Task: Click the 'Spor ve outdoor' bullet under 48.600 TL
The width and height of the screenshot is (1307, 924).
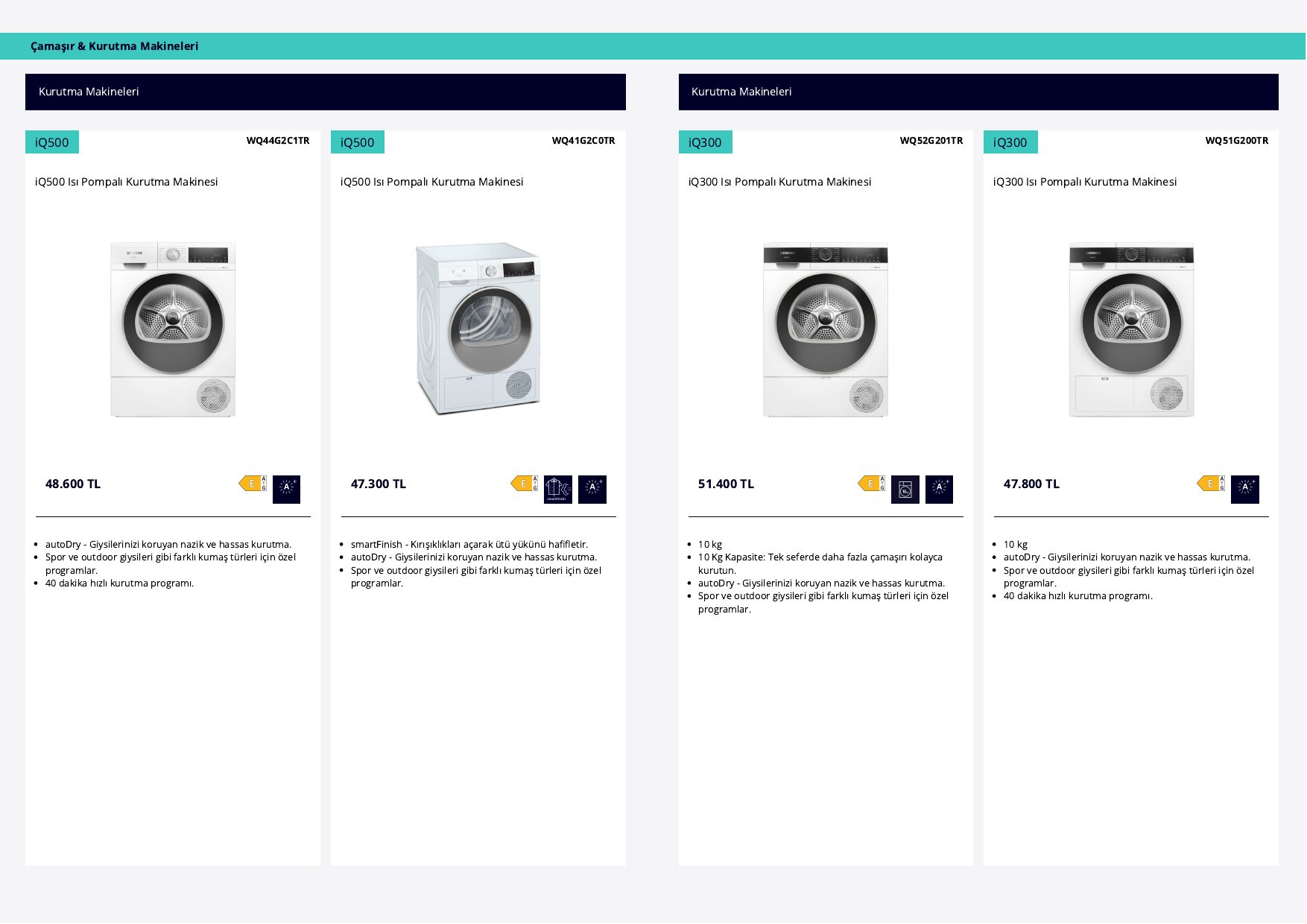Action: click(171, 563)
